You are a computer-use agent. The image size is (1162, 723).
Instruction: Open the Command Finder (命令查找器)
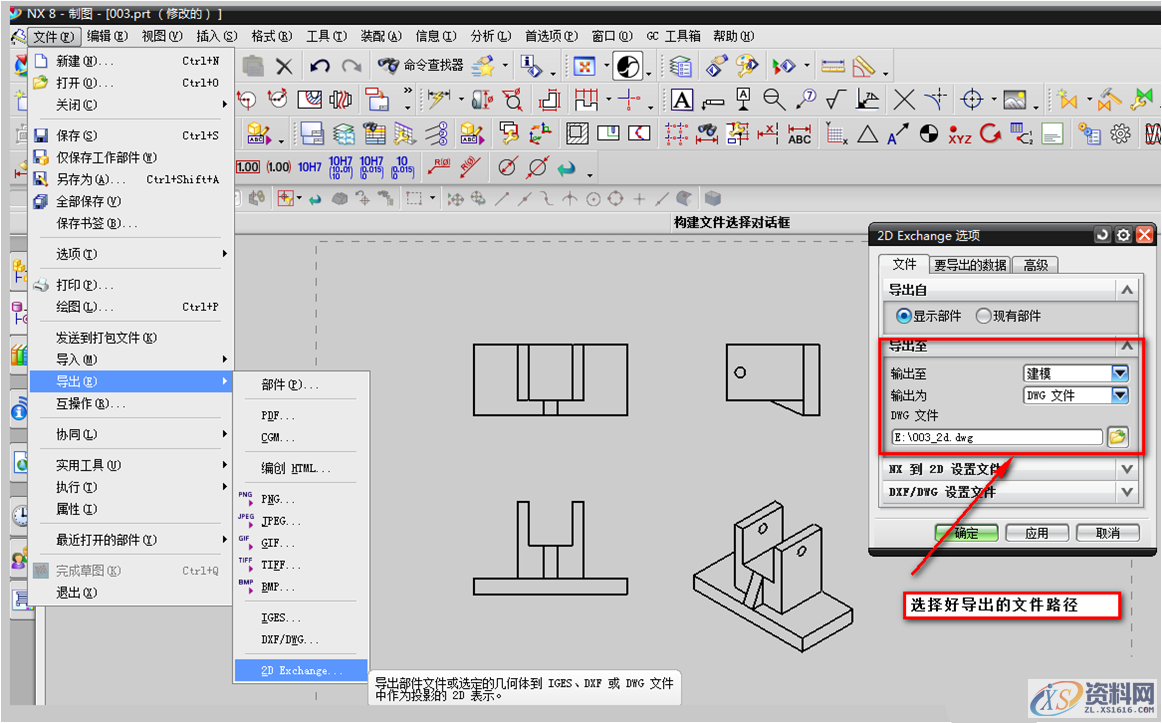click(422, 66)
